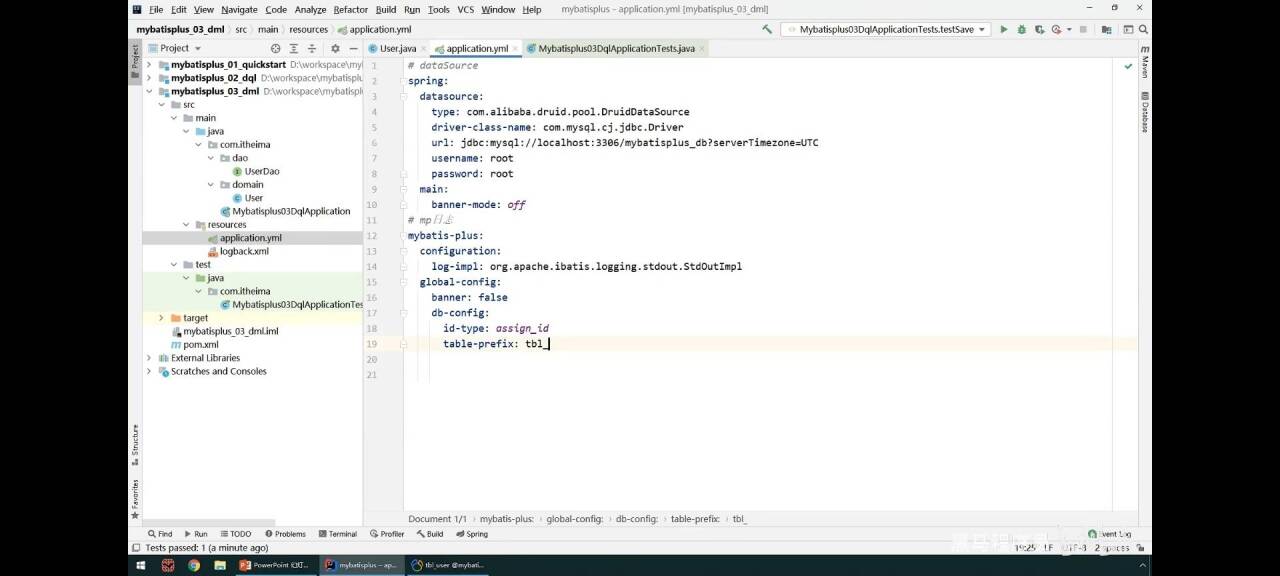Image resolution: width=1280 pixels, height=576 pixels.
Task: Click 'resources' in the breadcrumb path
Action: coord(308,30)
